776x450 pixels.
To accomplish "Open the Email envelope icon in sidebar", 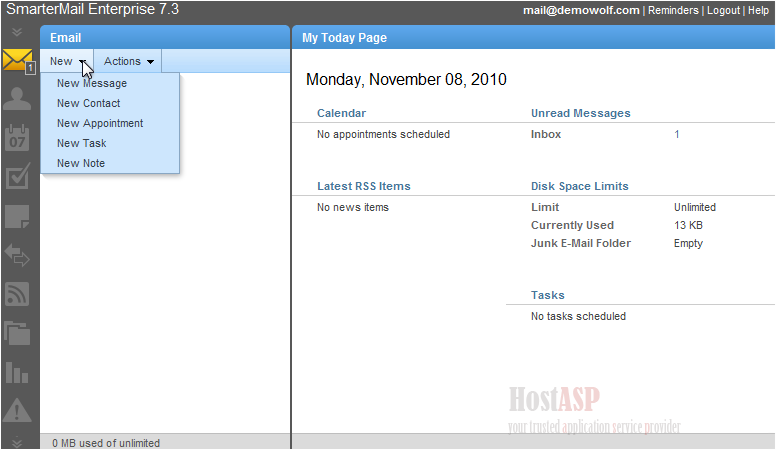I will (x=17, y=60).
